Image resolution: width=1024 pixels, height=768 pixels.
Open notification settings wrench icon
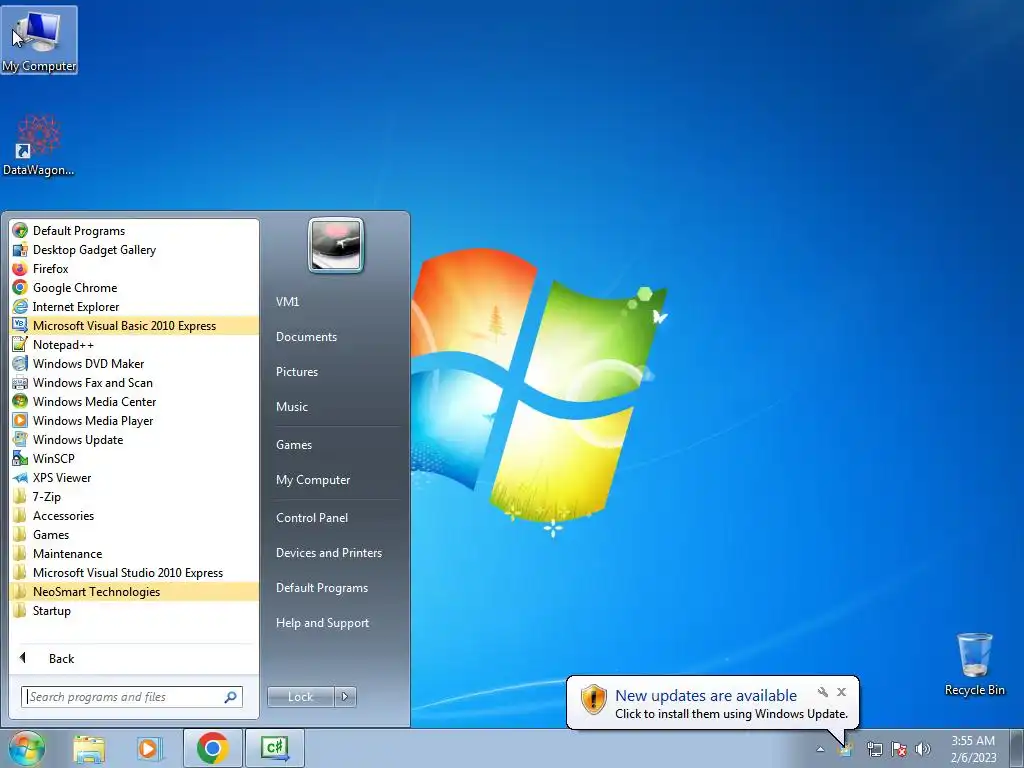(823, 692)
